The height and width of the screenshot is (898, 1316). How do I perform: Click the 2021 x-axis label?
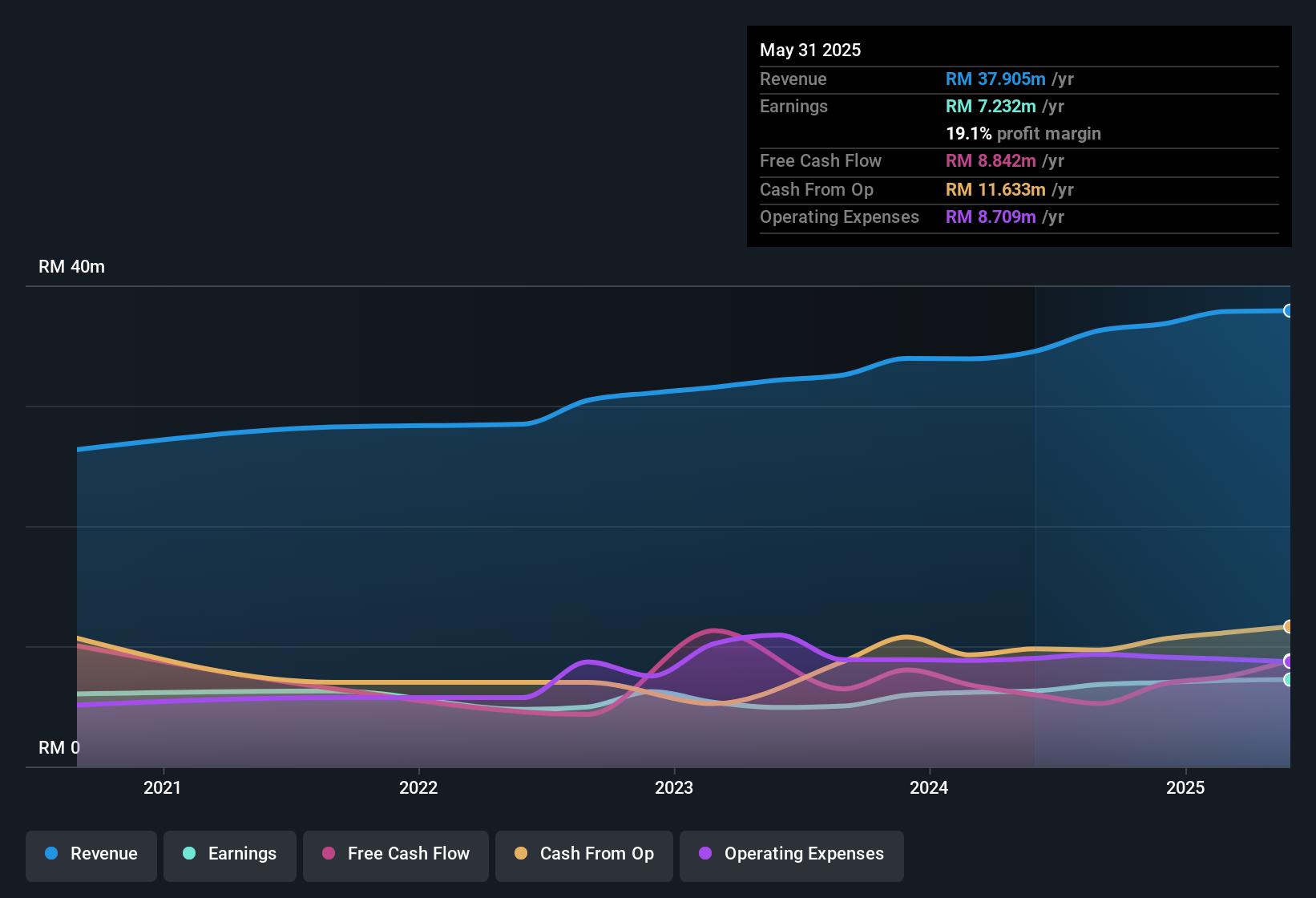[163, 788]
